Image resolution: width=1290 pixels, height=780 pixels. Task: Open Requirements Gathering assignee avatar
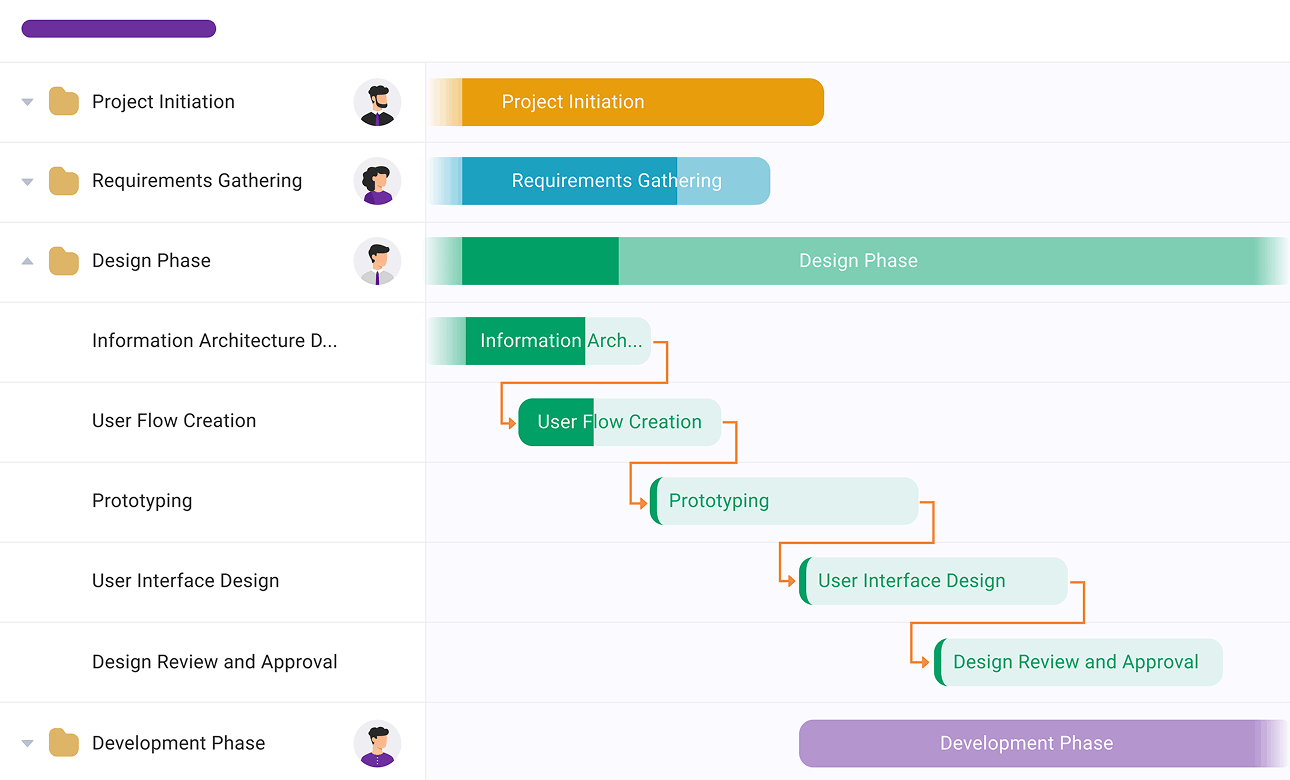coord(377,182)
